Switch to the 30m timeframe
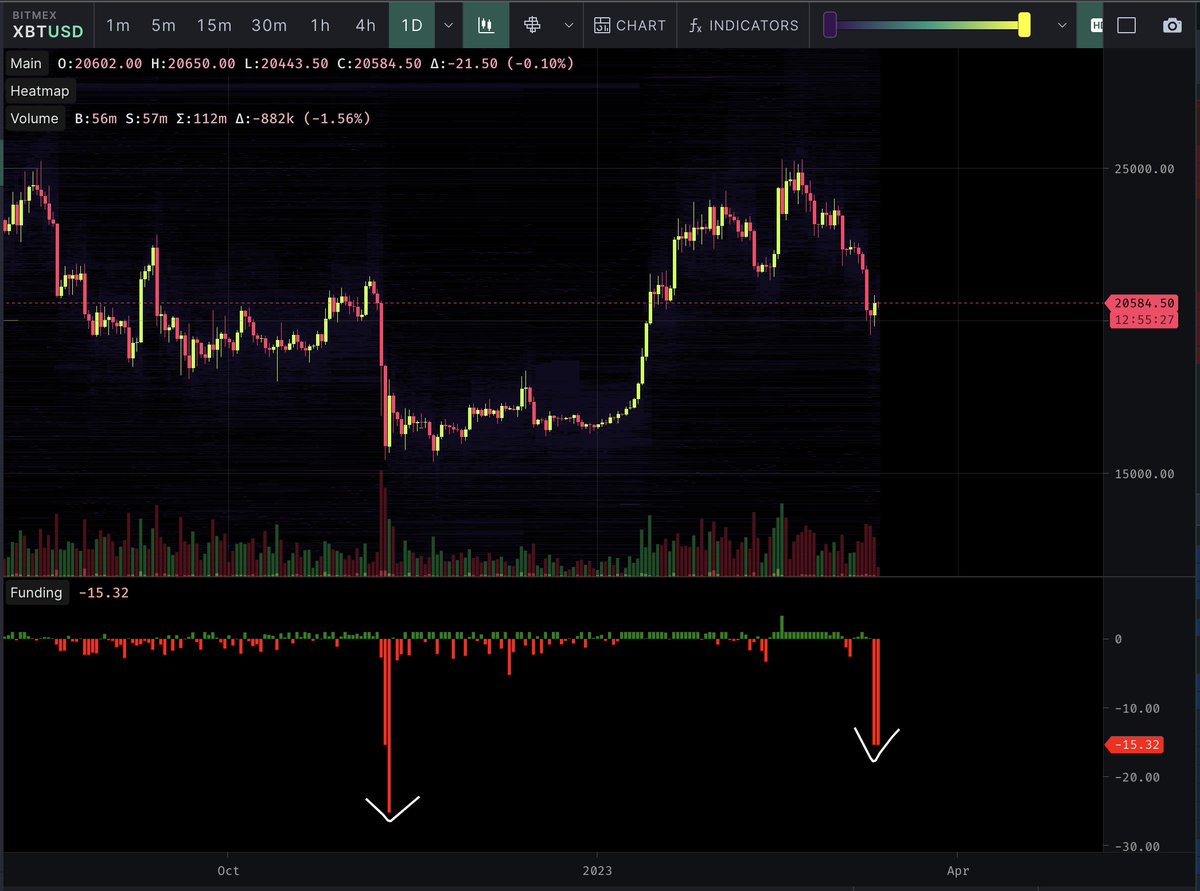1200x891 pixels. pos(269,25)
